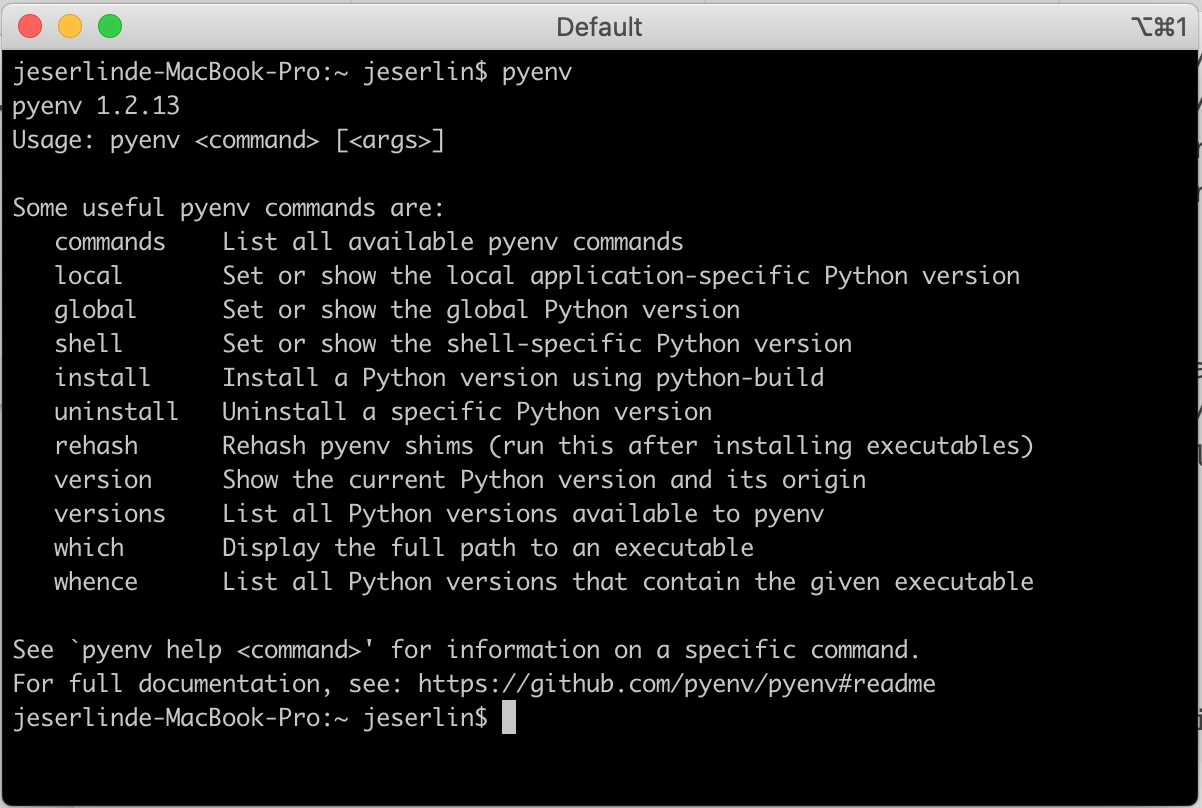Click the "uninstall" command name
The height and width of the screenshot is (808, 1202).
coord(116,412)
